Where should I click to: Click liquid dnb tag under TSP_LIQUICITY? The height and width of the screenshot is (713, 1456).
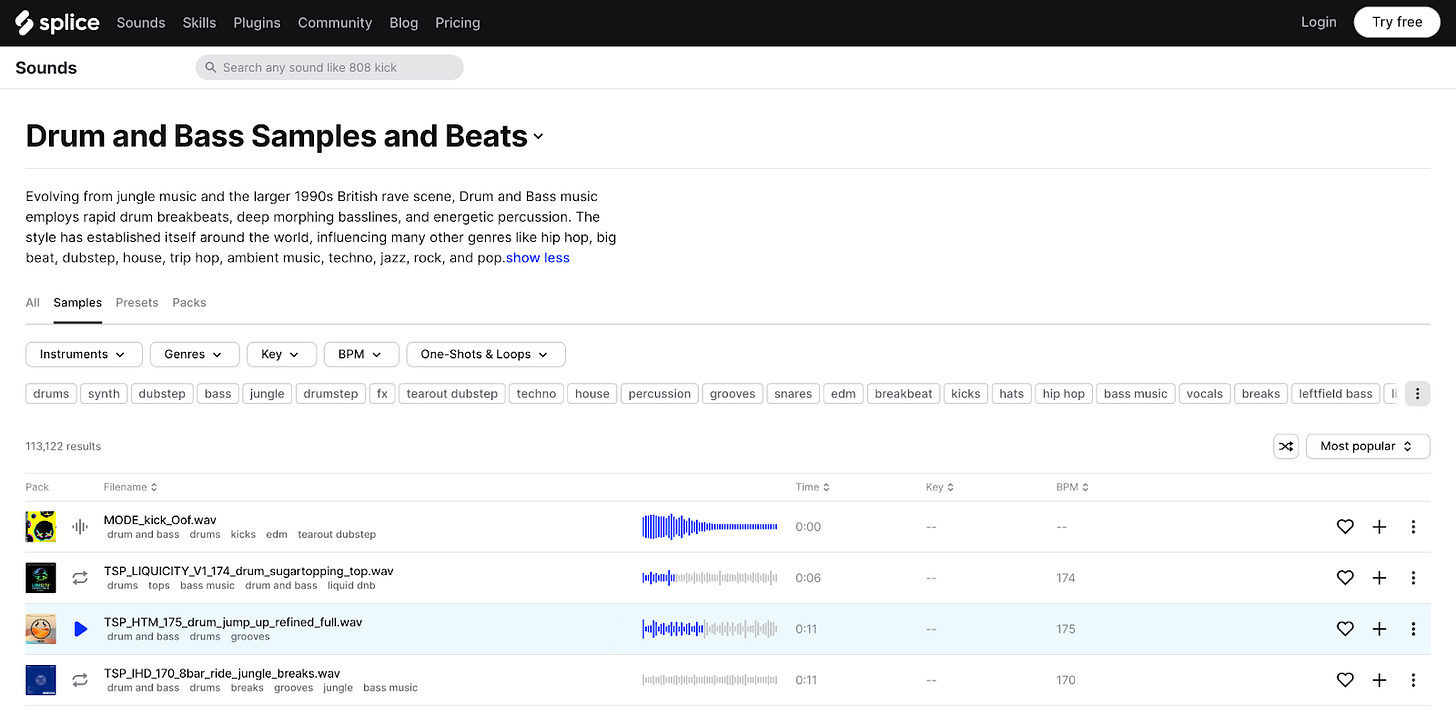(352, 586)
